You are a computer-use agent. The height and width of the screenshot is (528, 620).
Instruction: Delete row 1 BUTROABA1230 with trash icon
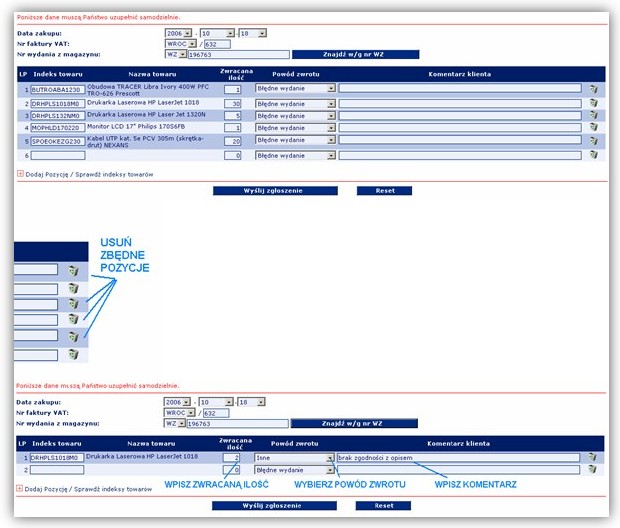coord(594,89)
